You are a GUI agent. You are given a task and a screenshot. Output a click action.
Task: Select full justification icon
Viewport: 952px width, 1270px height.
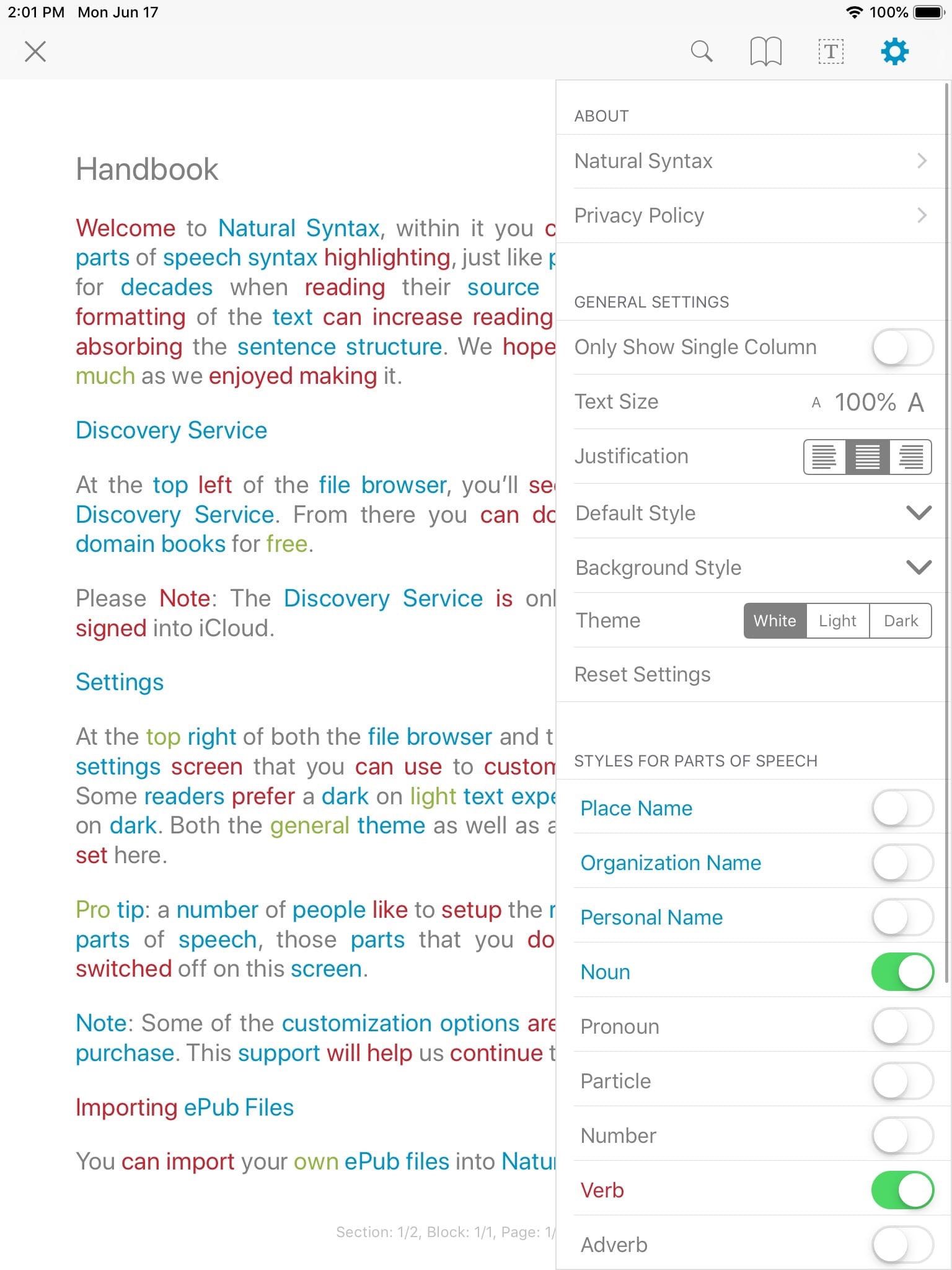(x=868, y=457)
